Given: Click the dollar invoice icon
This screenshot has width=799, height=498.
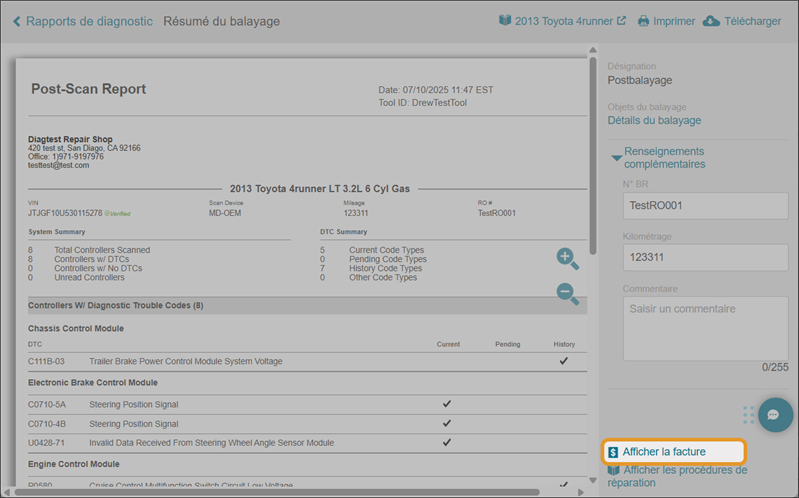Looking at the screenshot, I should tap(613, 452).
